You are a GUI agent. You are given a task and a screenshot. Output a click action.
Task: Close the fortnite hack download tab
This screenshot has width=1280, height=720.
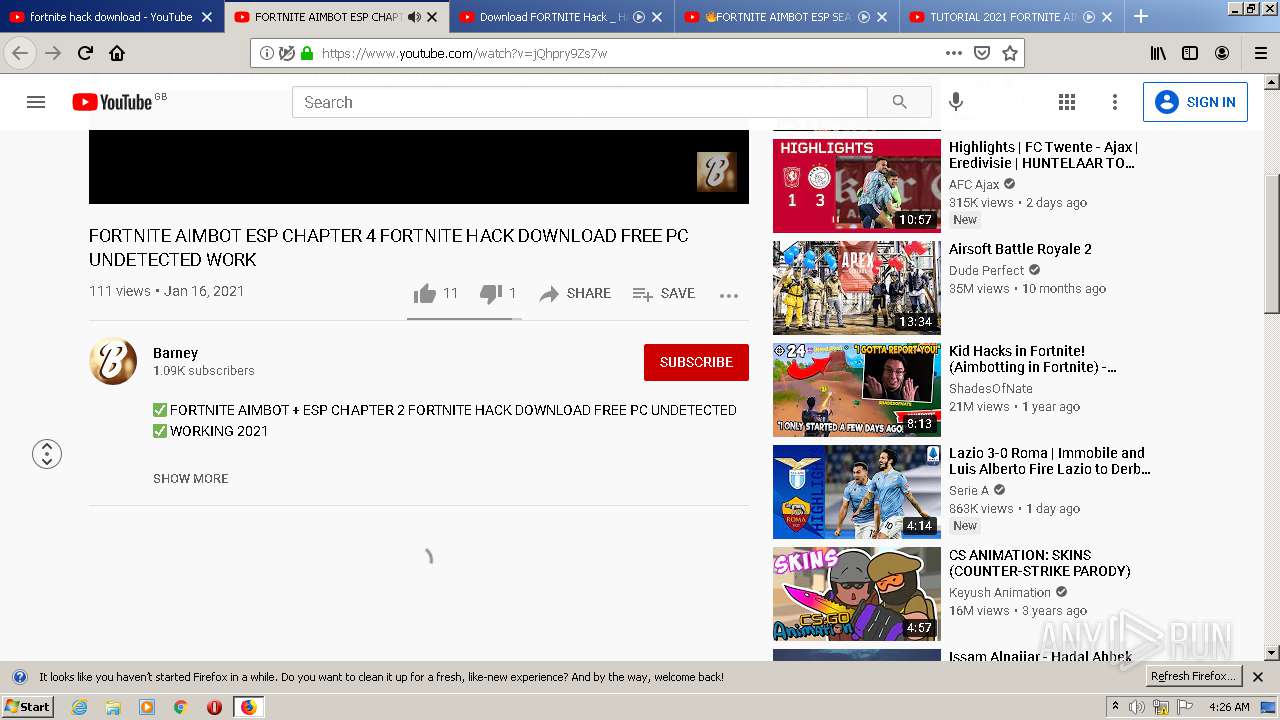click(207, 17)
